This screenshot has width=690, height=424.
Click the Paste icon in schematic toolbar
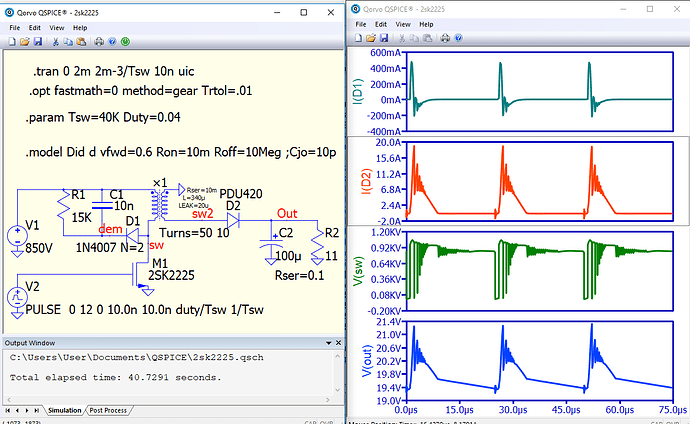[80, 42]
